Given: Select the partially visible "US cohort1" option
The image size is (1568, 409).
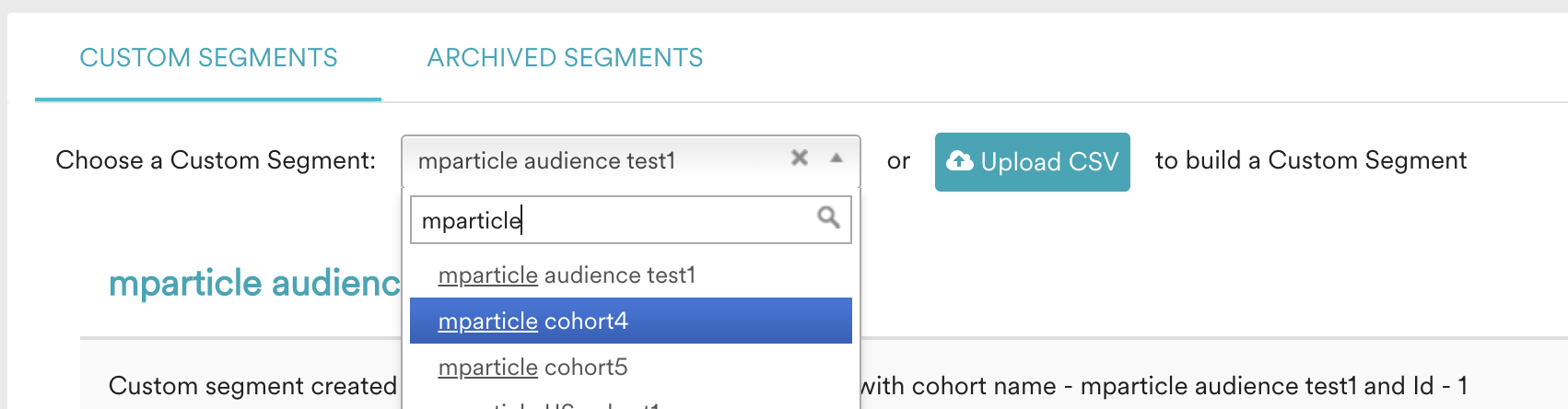Looking at the screenshot, I should (631, 403).
